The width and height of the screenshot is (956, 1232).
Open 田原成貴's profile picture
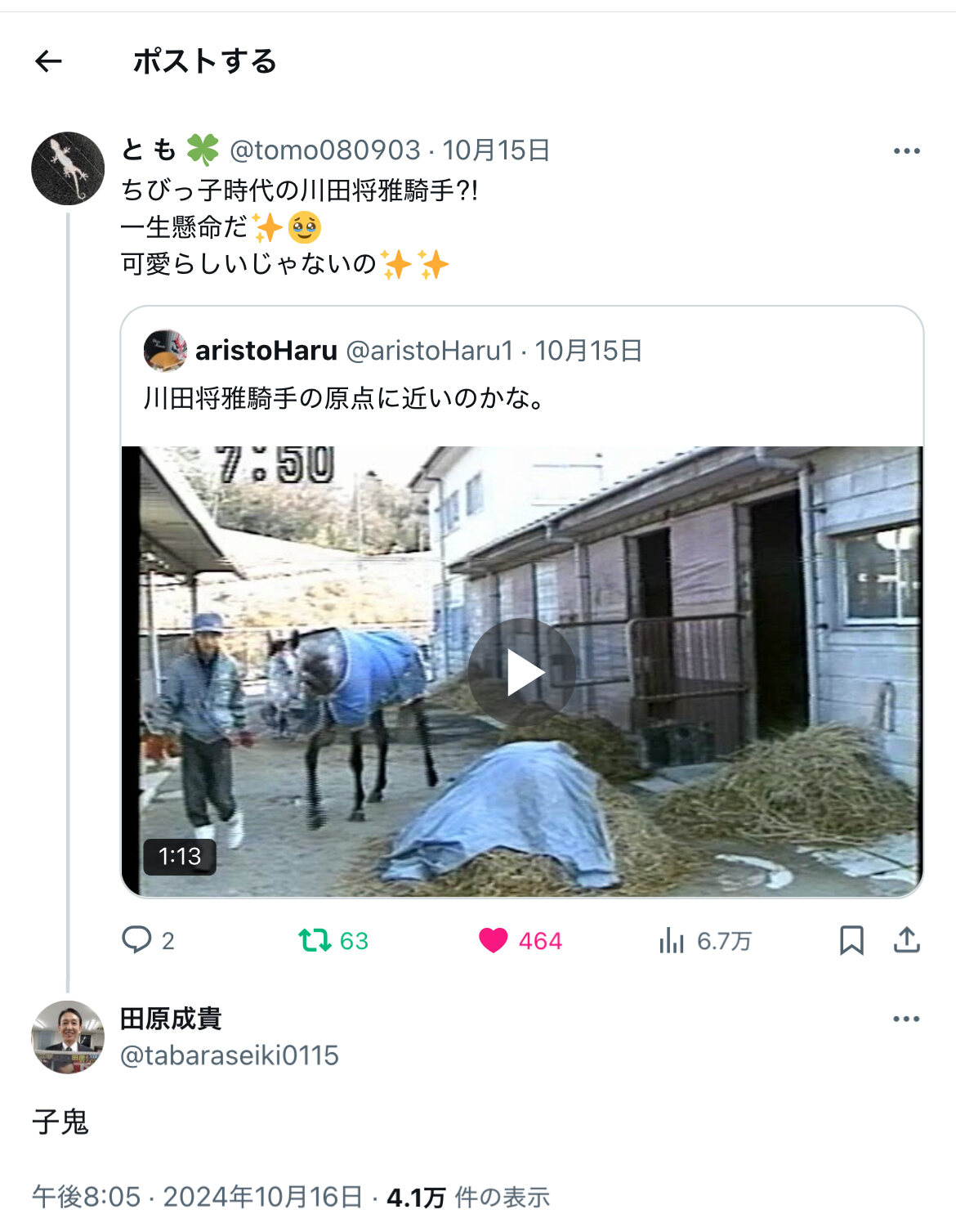(x=68, y=1037)
